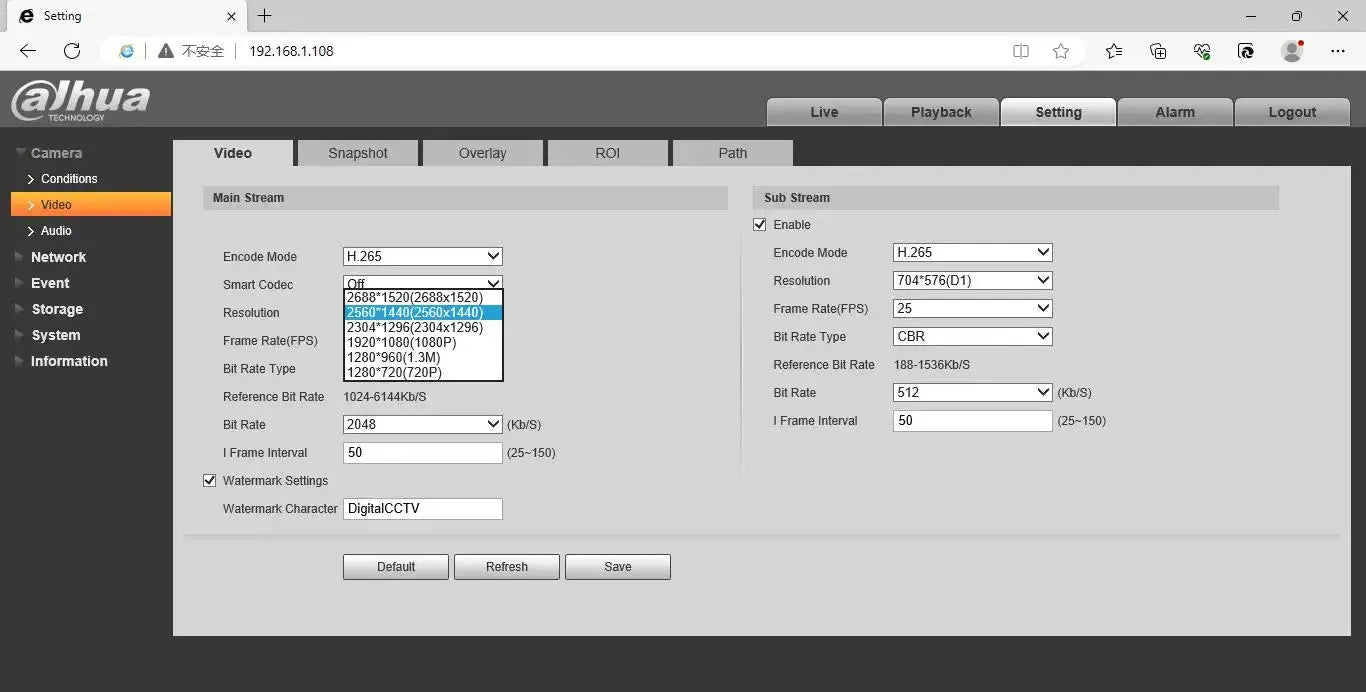Click the Watermark Character field
This screenshot has height=692, width=1366.
pos(423,509)
